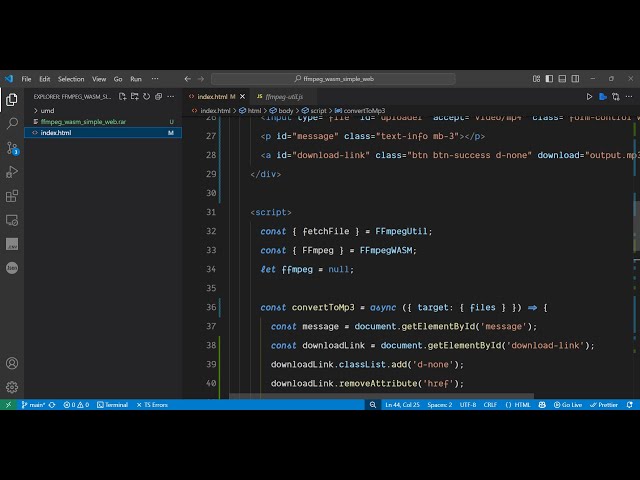Open the convertToMp3 breadcrumb dropdown
This screenshot has height=480, width=640.
[360, 111]
